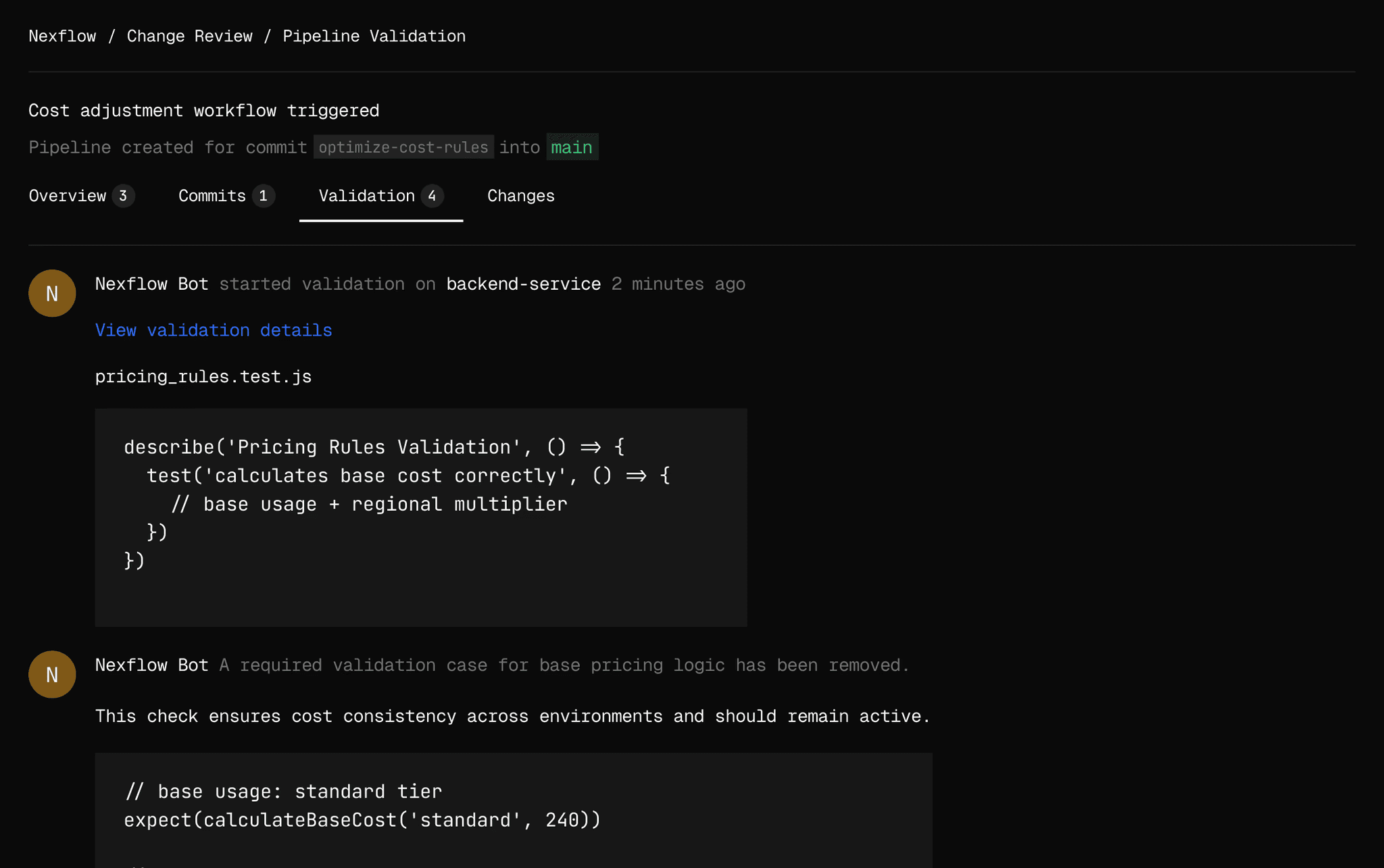
Task: Click the Pricing Rules Validation code block
Action: pyautogui.click(x=420, y=517)
